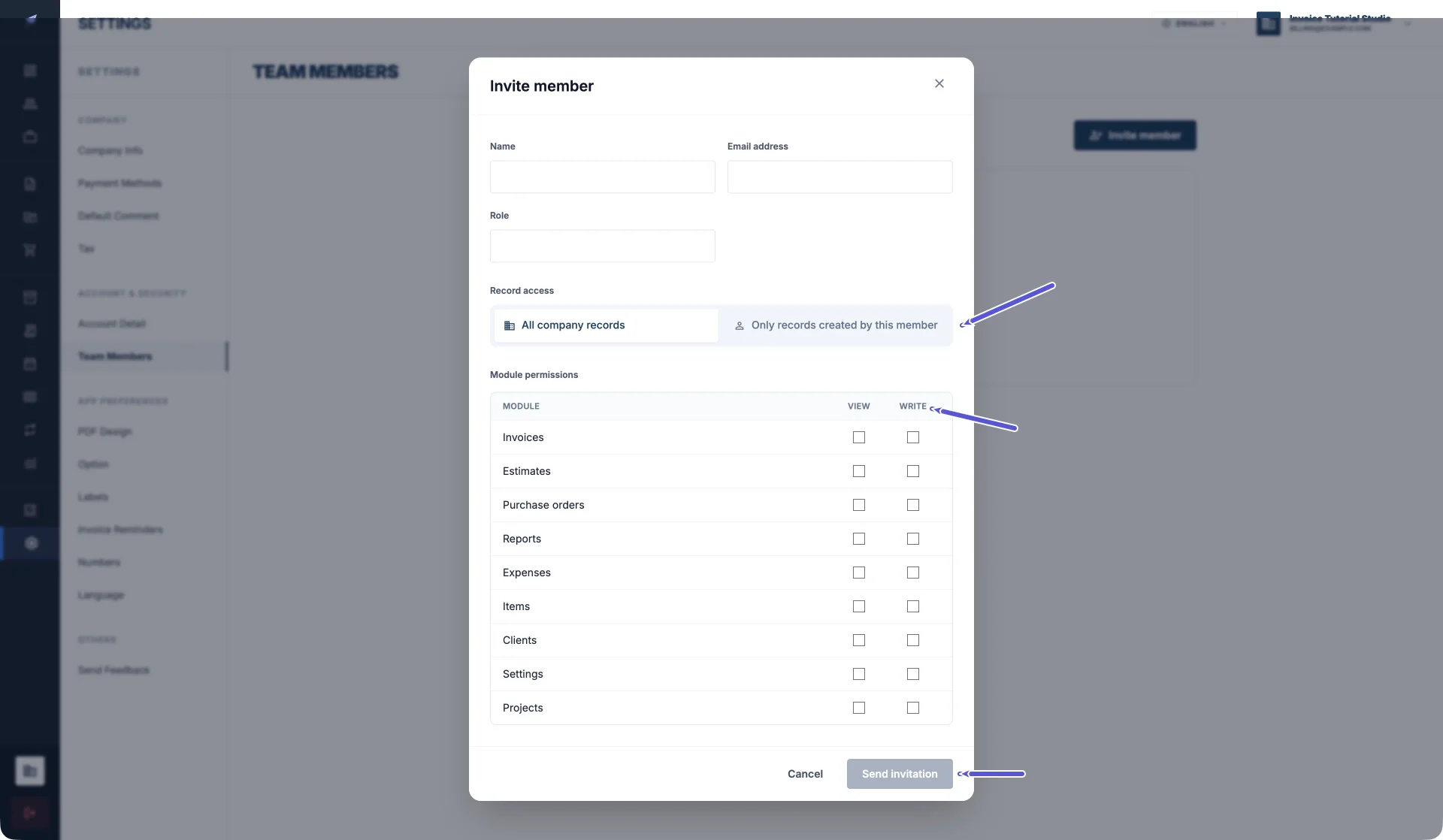Screen dimensions: 1443x840
Task: Allow viewing Reports module
Action: (x=859, y=539)
